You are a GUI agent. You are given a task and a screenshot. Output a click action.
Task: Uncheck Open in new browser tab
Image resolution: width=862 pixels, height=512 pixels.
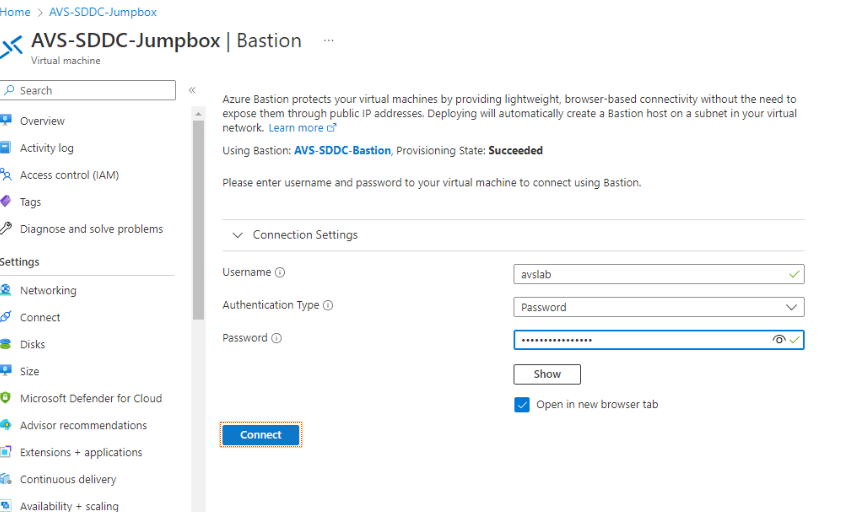pos(522,405)
